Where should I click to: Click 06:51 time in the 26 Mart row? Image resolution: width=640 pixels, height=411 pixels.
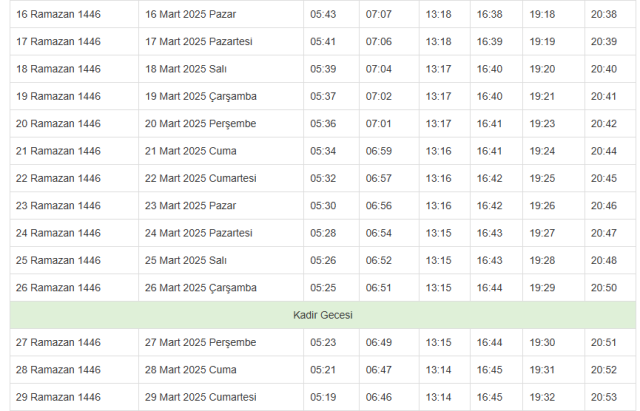coord(378,288)
